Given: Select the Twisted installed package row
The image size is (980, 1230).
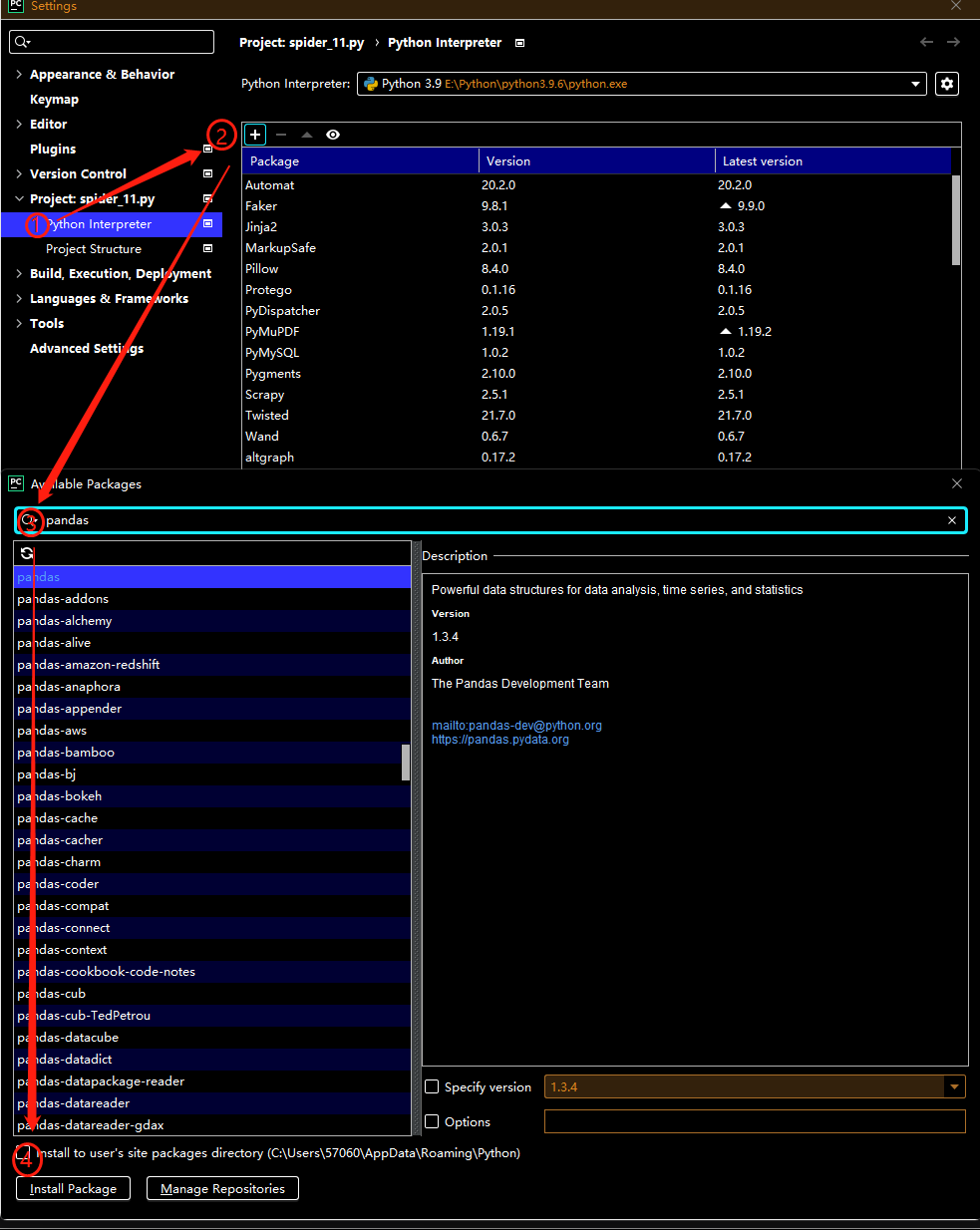Looking at the screenshot, I should click(597, 416).
